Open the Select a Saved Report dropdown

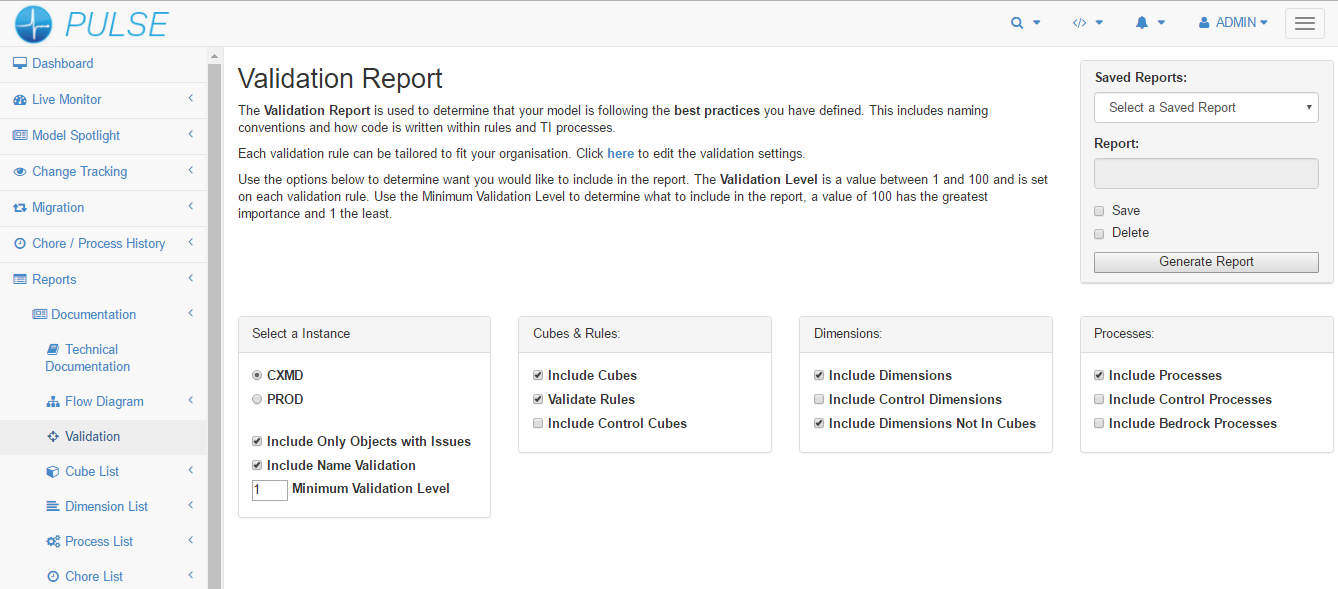[1206, 108]
